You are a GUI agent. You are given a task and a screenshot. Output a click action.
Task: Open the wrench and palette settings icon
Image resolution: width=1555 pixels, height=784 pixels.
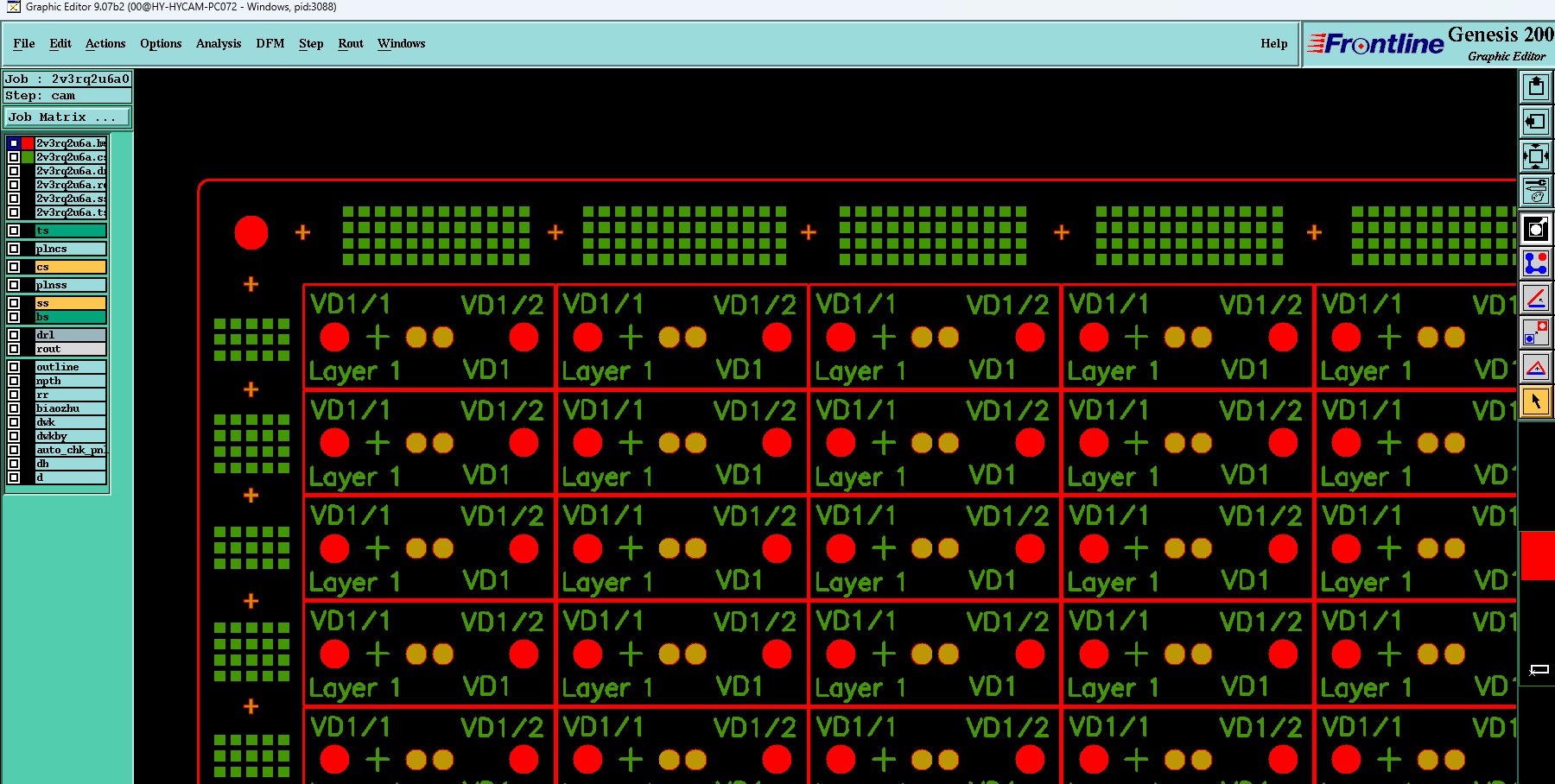tap(1535, 191)
